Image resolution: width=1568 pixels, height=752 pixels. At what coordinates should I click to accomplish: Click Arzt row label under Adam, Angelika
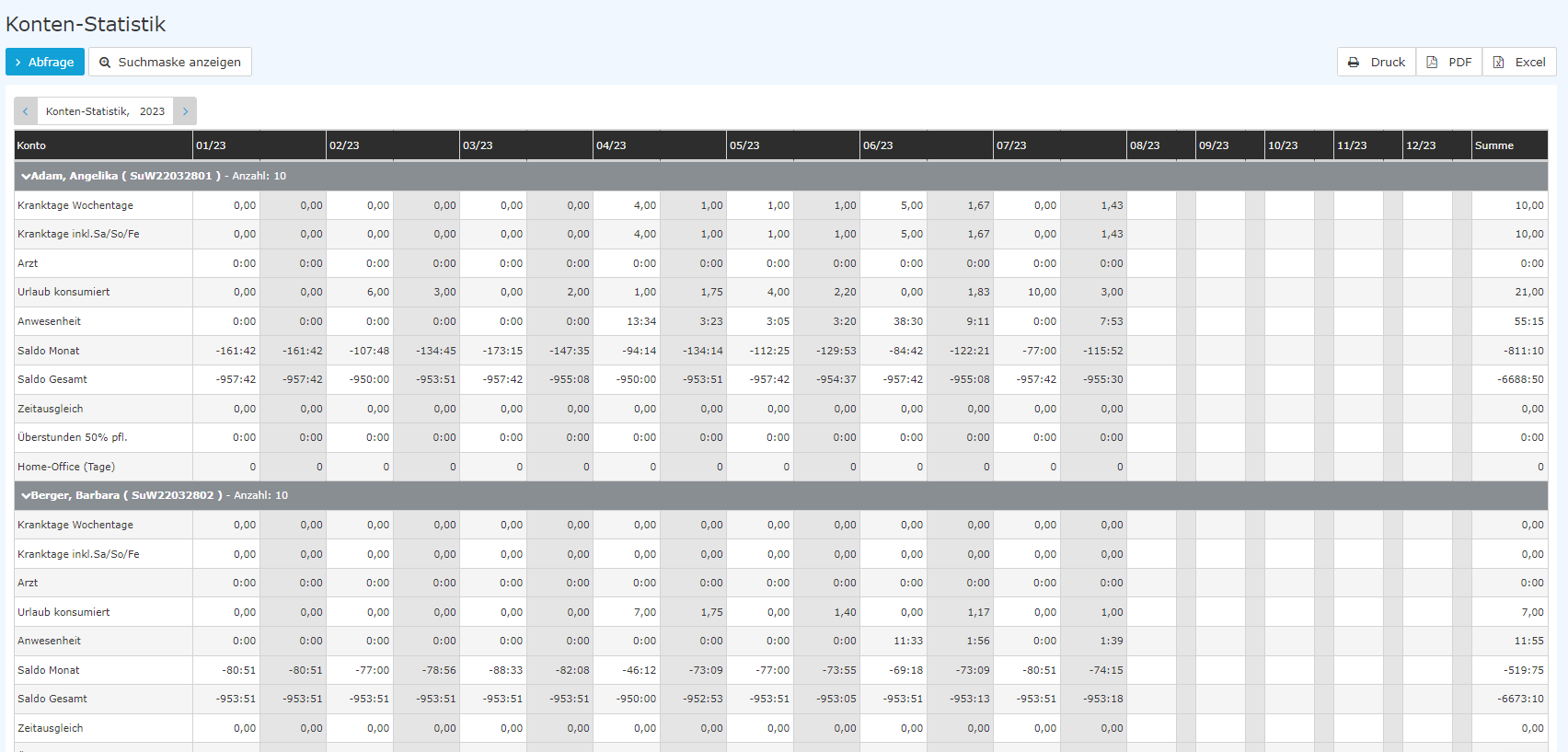pos(28,263)
